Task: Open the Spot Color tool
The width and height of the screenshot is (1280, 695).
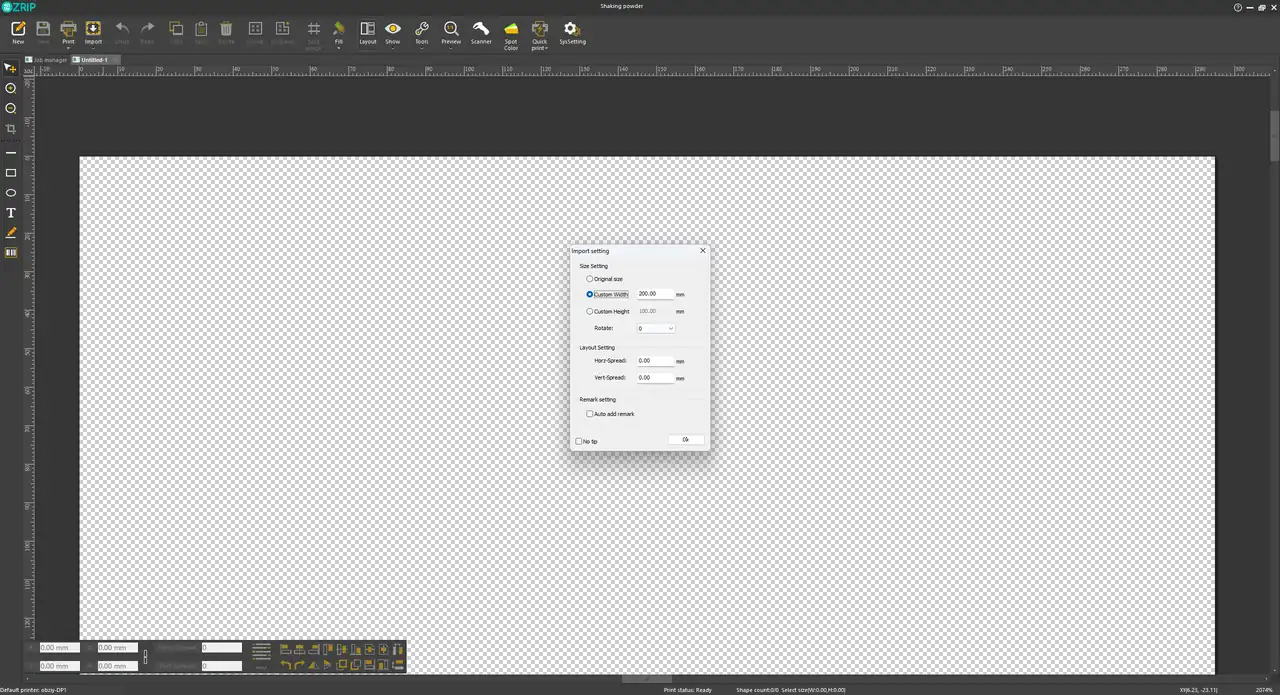Action: coord(511,35)
